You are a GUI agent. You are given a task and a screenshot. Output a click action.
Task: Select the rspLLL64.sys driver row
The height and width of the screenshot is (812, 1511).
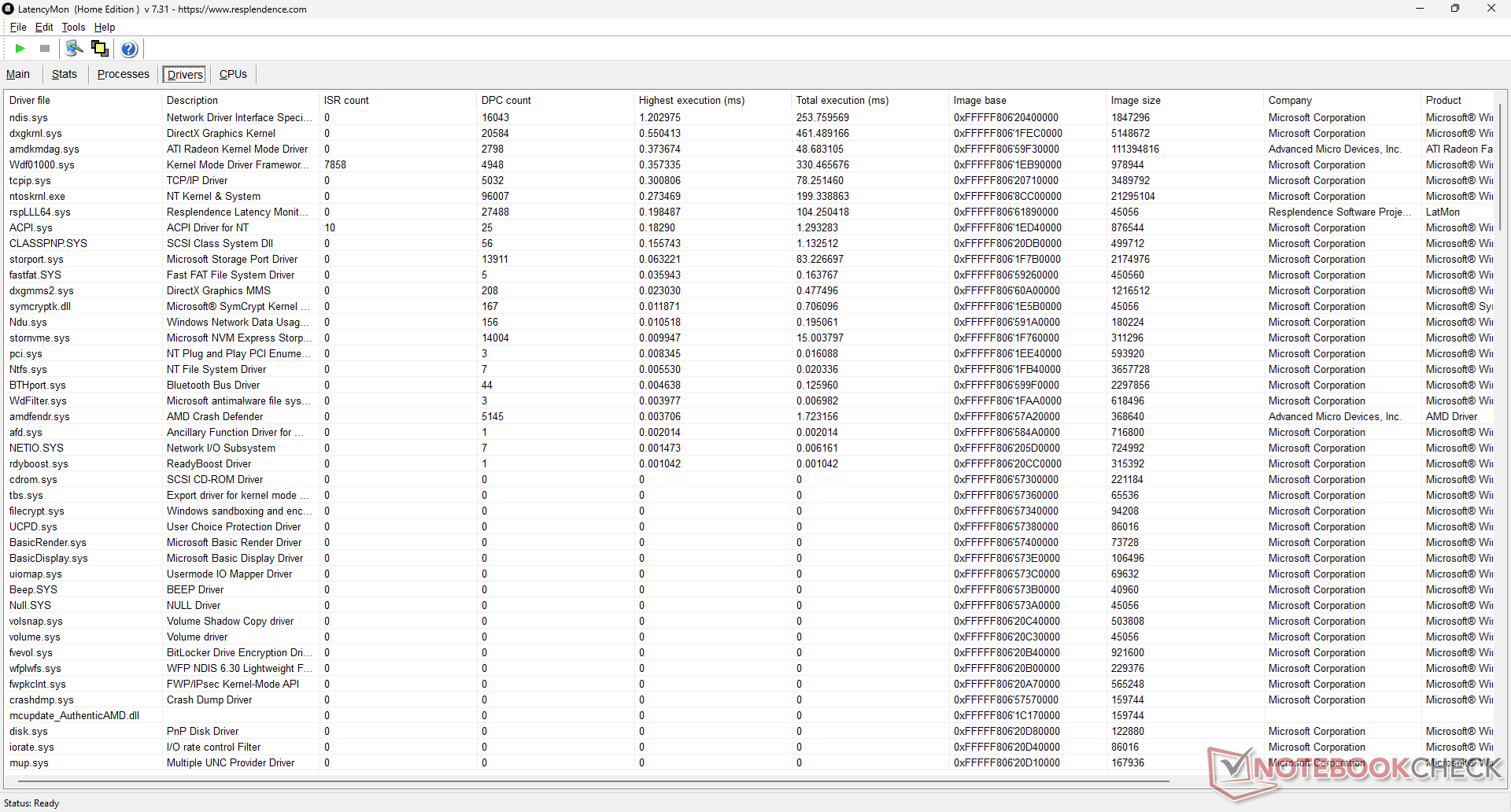click(749, 212)
